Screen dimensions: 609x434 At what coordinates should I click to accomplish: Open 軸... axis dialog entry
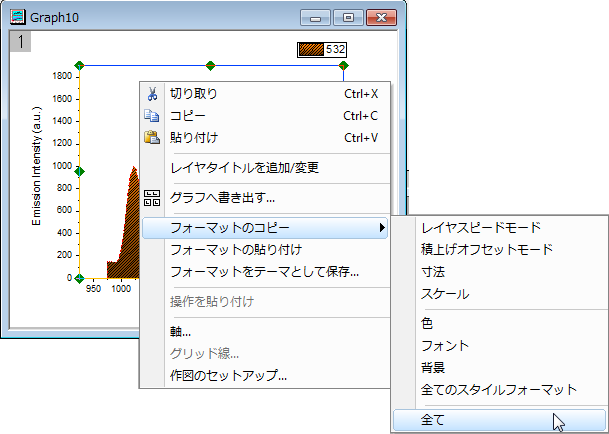pyautogui.click(x=265, y=332)
